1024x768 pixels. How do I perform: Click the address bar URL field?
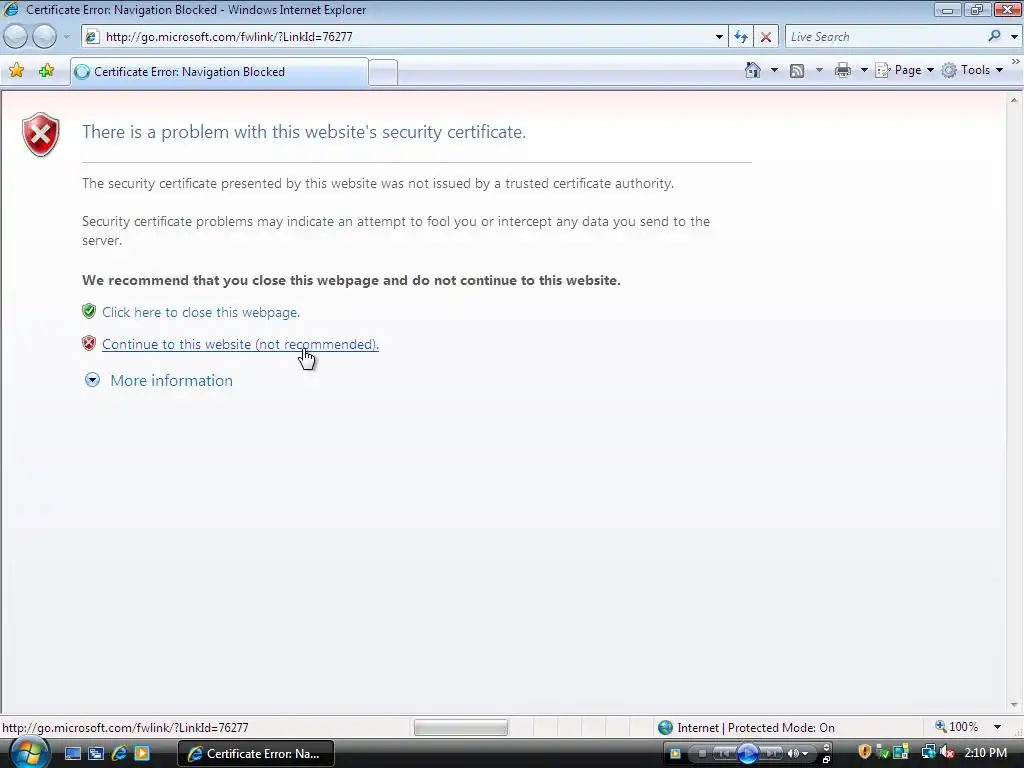[x=405, y=37]
